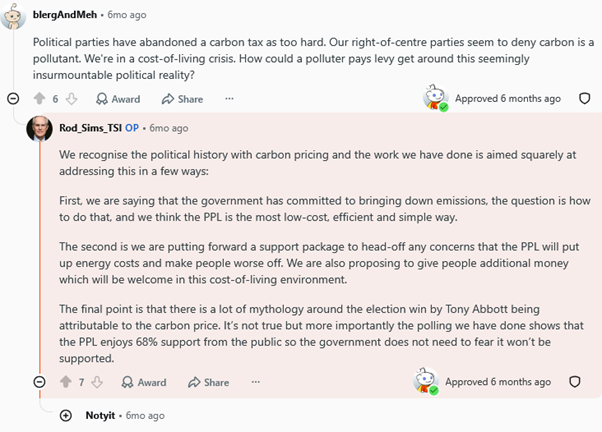Image resolution: width=602 pixels, height=432 pixels.
Task: Click the moderator shield icon on blergAndMeh's comment
Action: (x=584, y=99)
